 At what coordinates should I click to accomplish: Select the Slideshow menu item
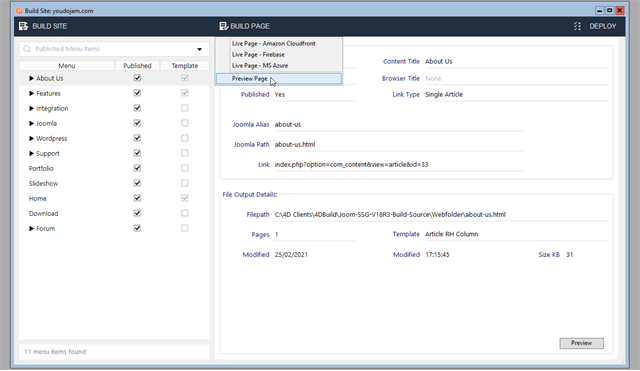click(x=43, y=184)
